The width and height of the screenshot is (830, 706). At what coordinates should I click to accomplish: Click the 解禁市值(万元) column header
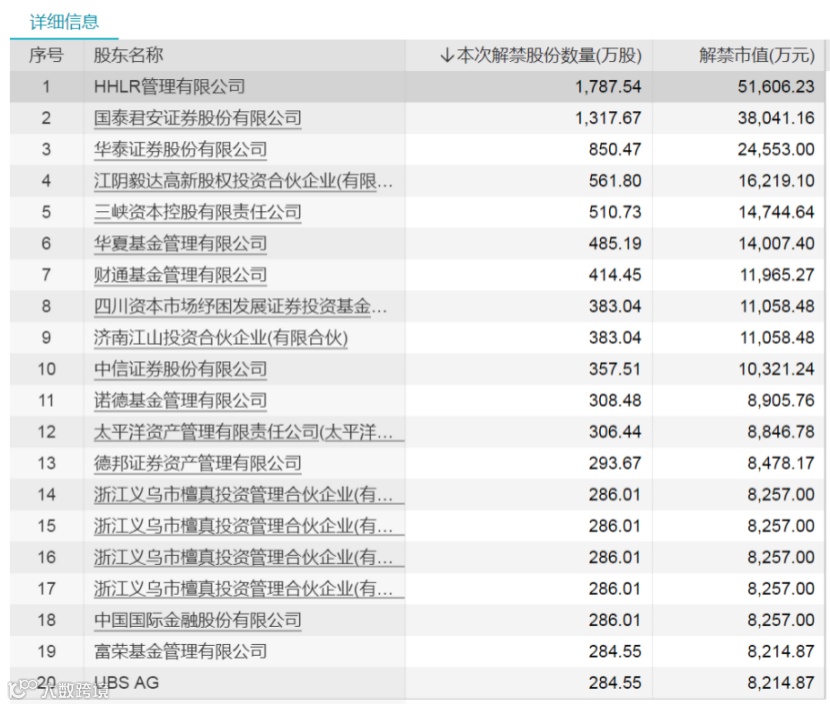pos(756,55)
